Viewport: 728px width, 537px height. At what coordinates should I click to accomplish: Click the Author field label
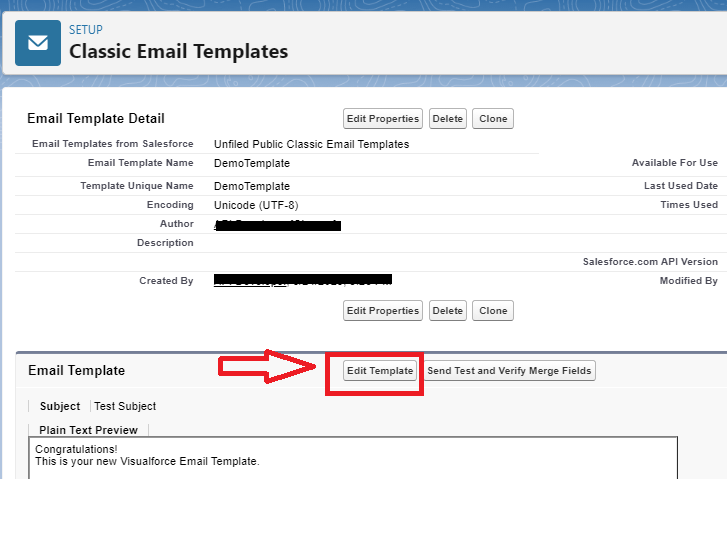tap(177, 224)
